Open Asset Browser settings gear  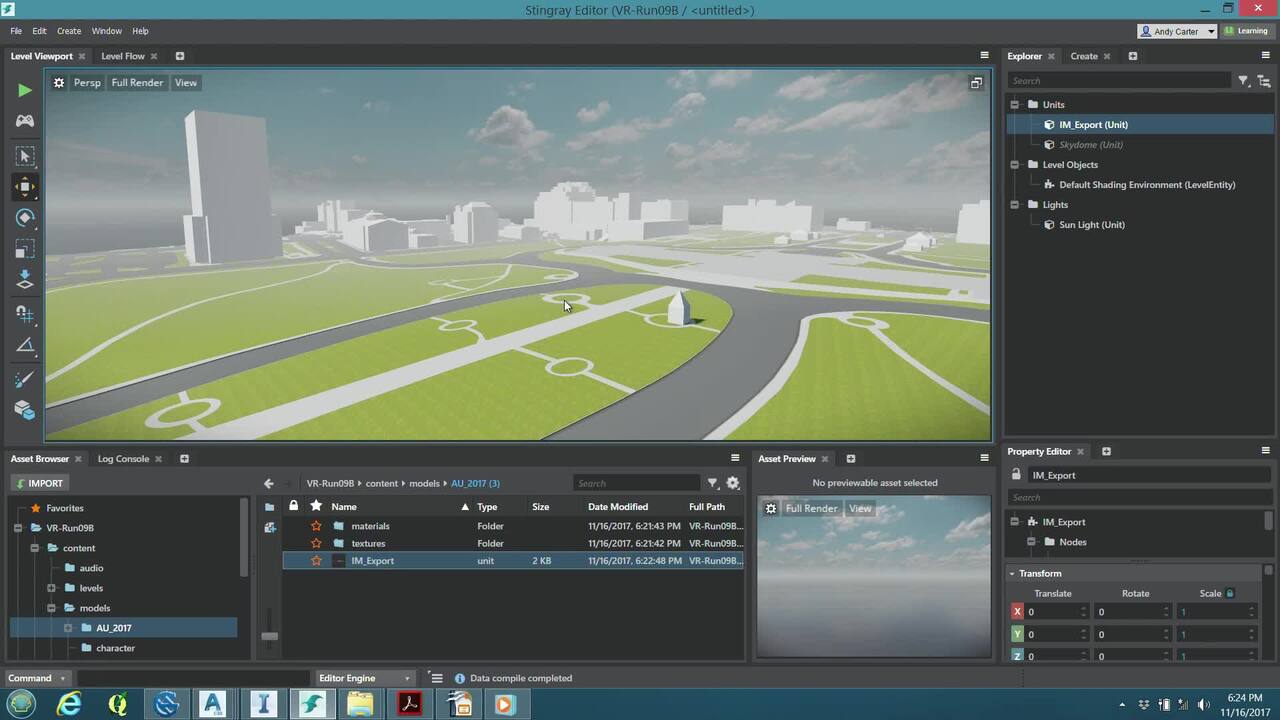click(733, 483)
